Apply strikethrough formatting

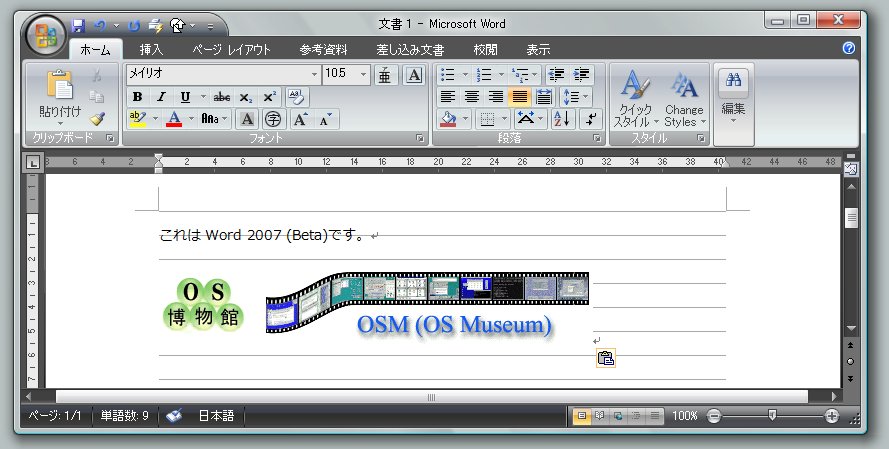click(222, 98)
